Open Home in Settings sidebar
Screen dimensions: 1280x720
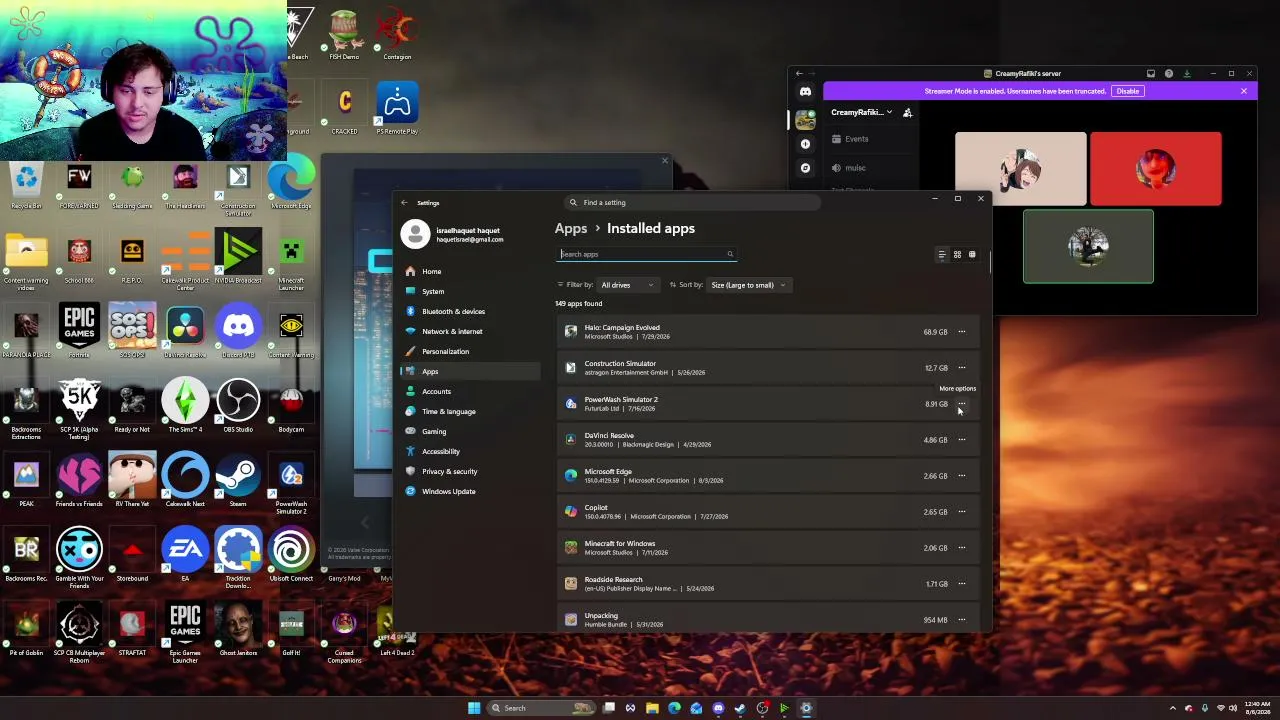tap(470, 272)
